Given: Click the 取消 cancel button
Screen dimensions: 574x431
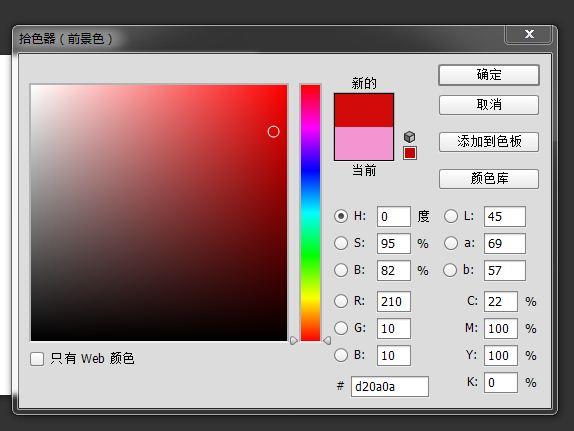Looking at the screenshot, I should [x=489, y=105].
